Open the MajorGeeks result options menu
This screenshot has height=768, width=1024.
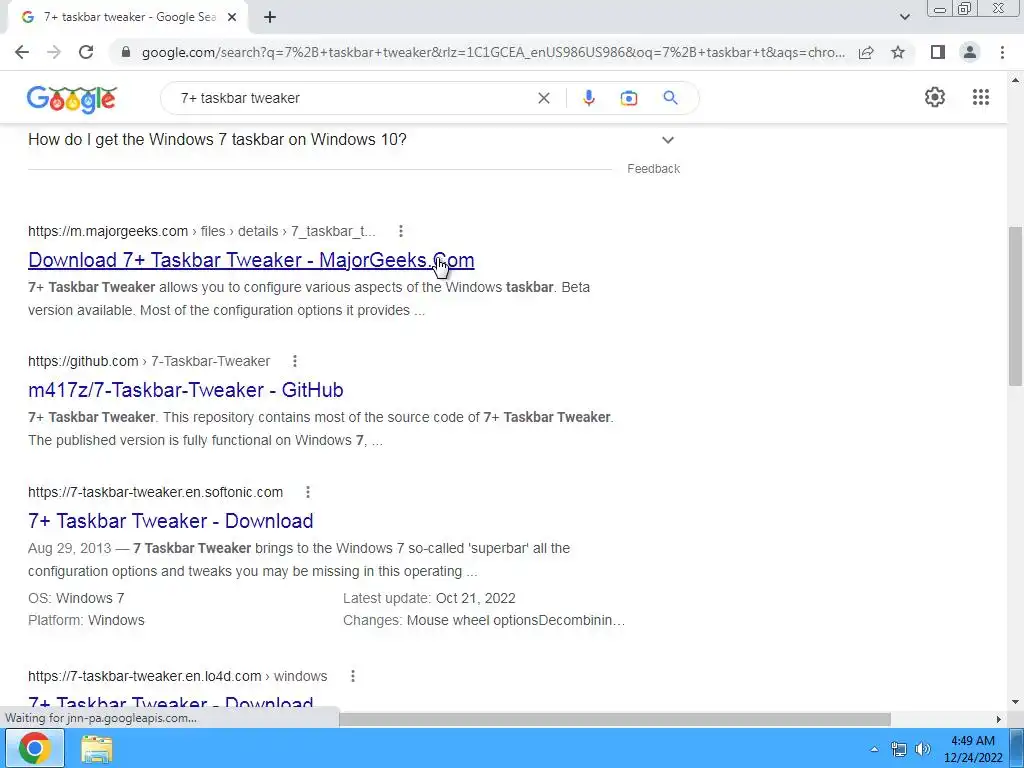click(x=400, y=231)
